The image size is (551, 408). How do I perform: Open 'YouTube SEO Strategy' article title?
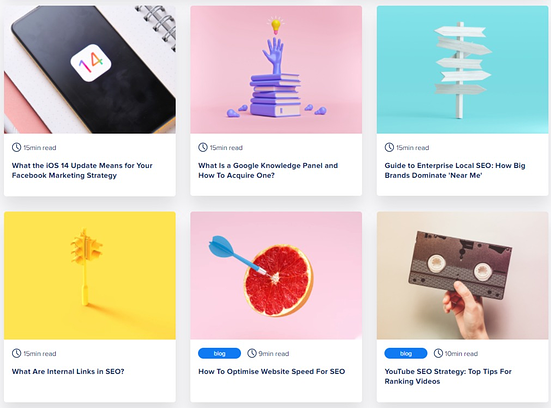448,376
